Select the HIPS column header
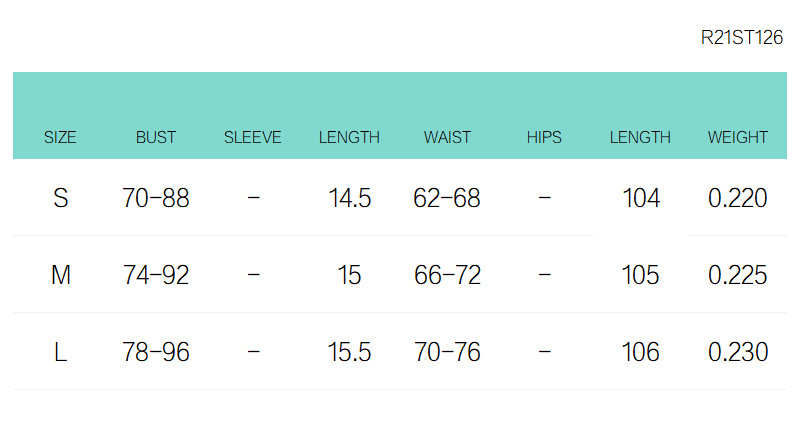This screenshot has height=425, width=800. 544,138
